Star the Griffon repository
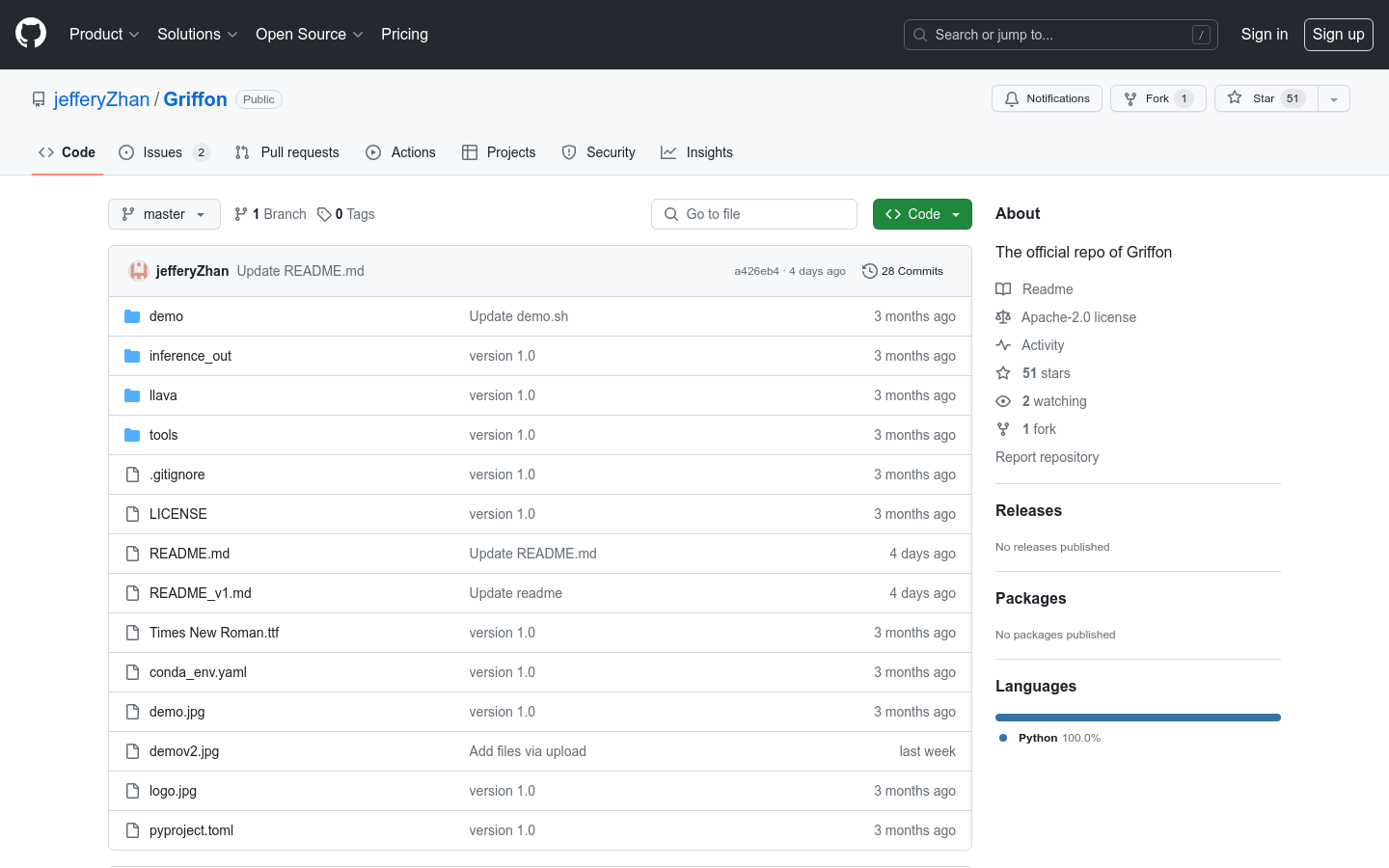The width and height of the screenshot is (1389, 868). pyautogui.click(x=1266, y=98)
